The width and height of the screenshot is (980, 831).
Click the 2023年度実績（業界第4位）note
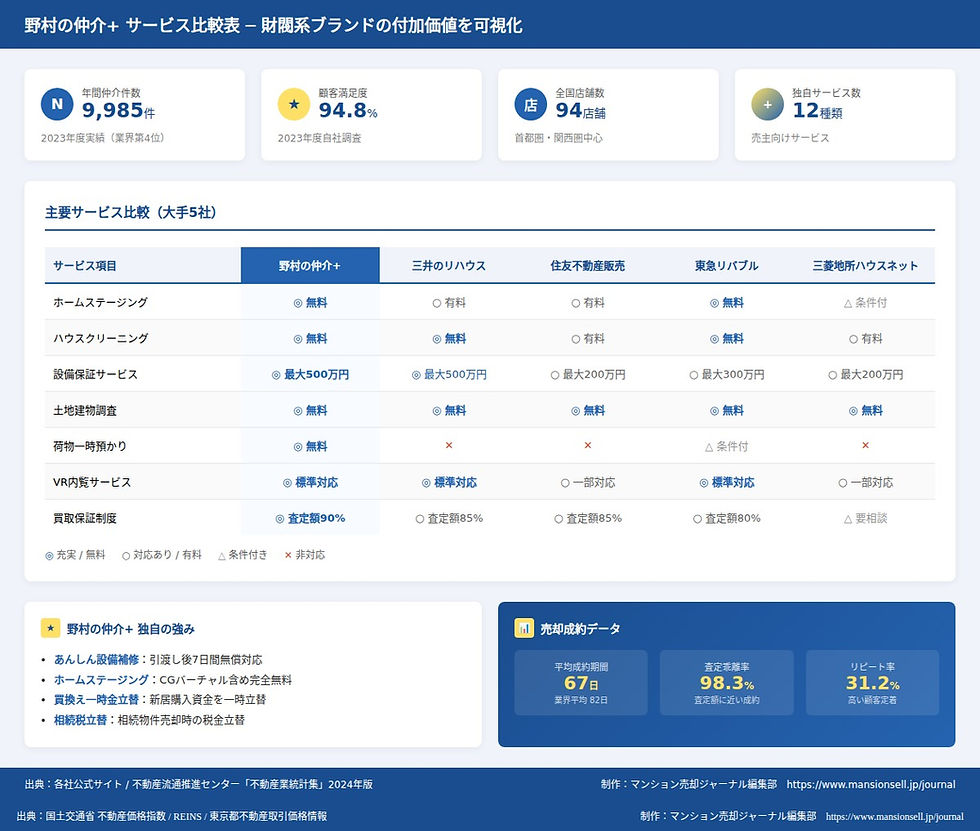[x=102, y=137]
